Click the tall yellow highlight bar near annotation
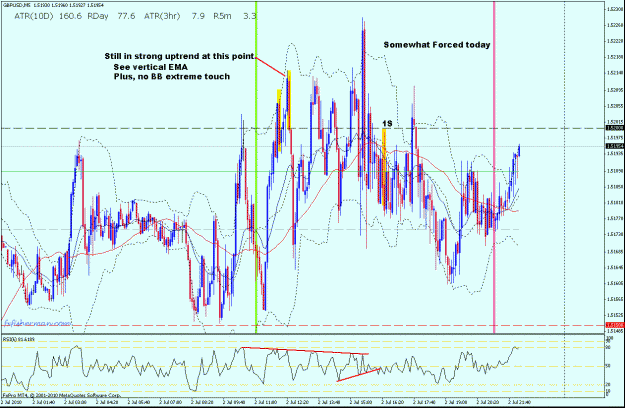The width and height of the screenshot is (625, 408). click(289, 100)
